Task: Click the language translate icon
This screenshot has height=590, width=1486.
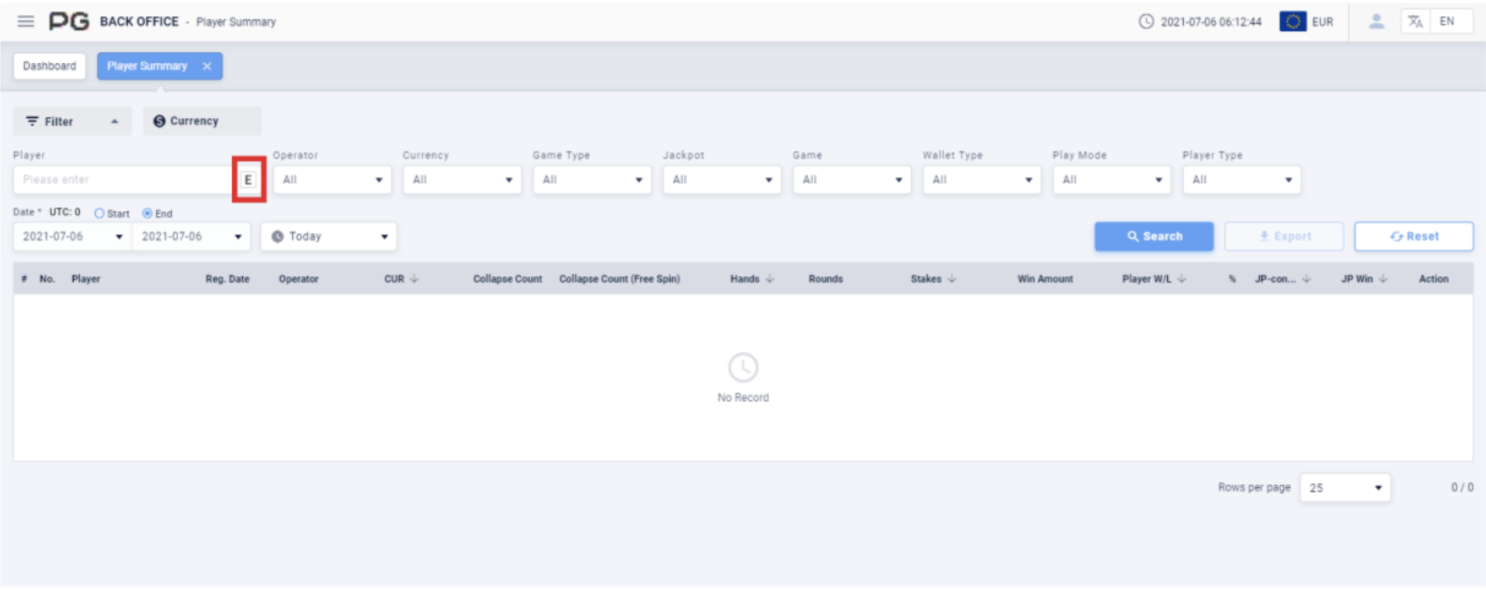Action: 1415,21
